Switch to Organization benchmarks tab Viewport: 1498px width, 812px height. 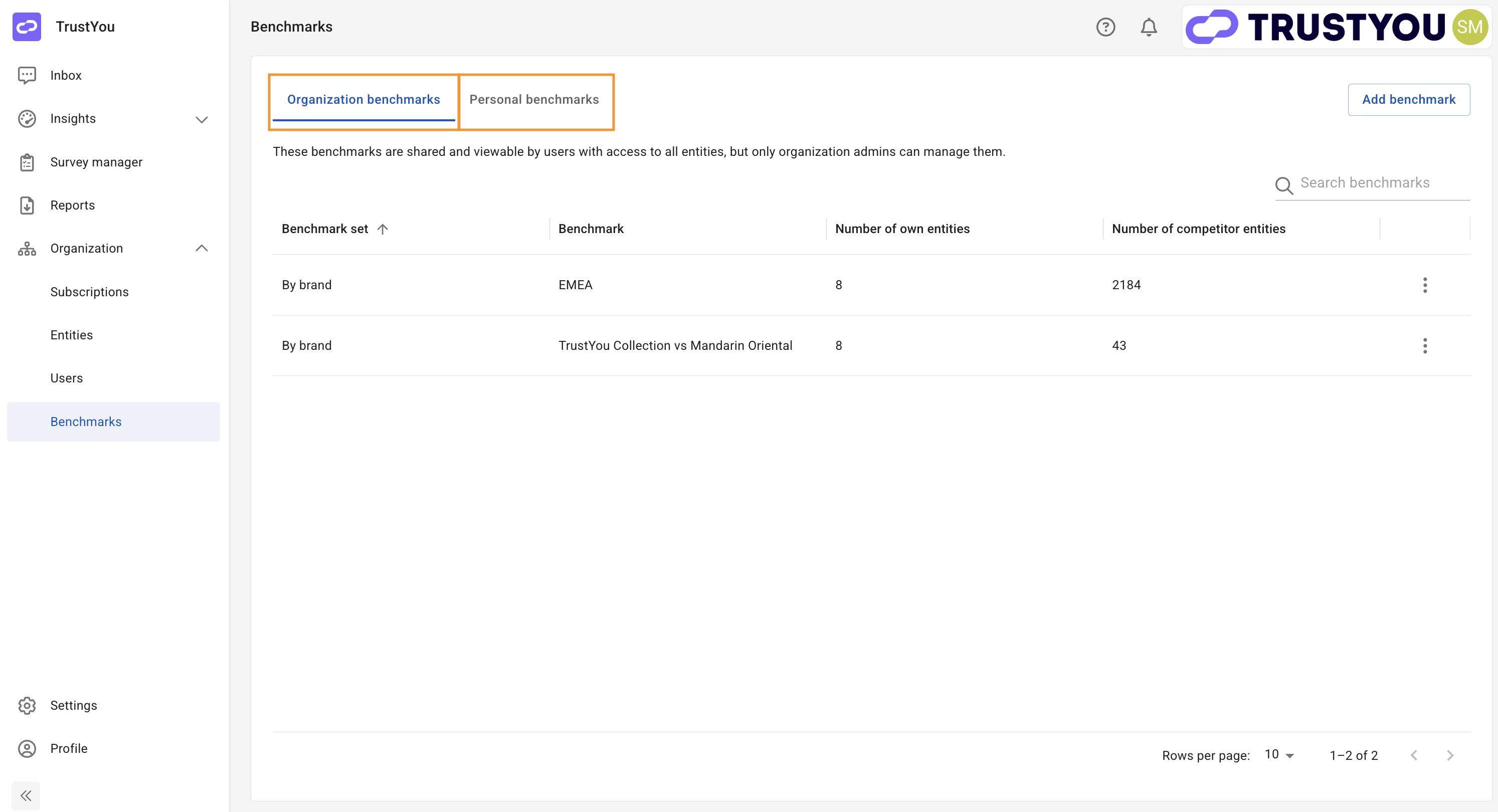pos(363,100)
